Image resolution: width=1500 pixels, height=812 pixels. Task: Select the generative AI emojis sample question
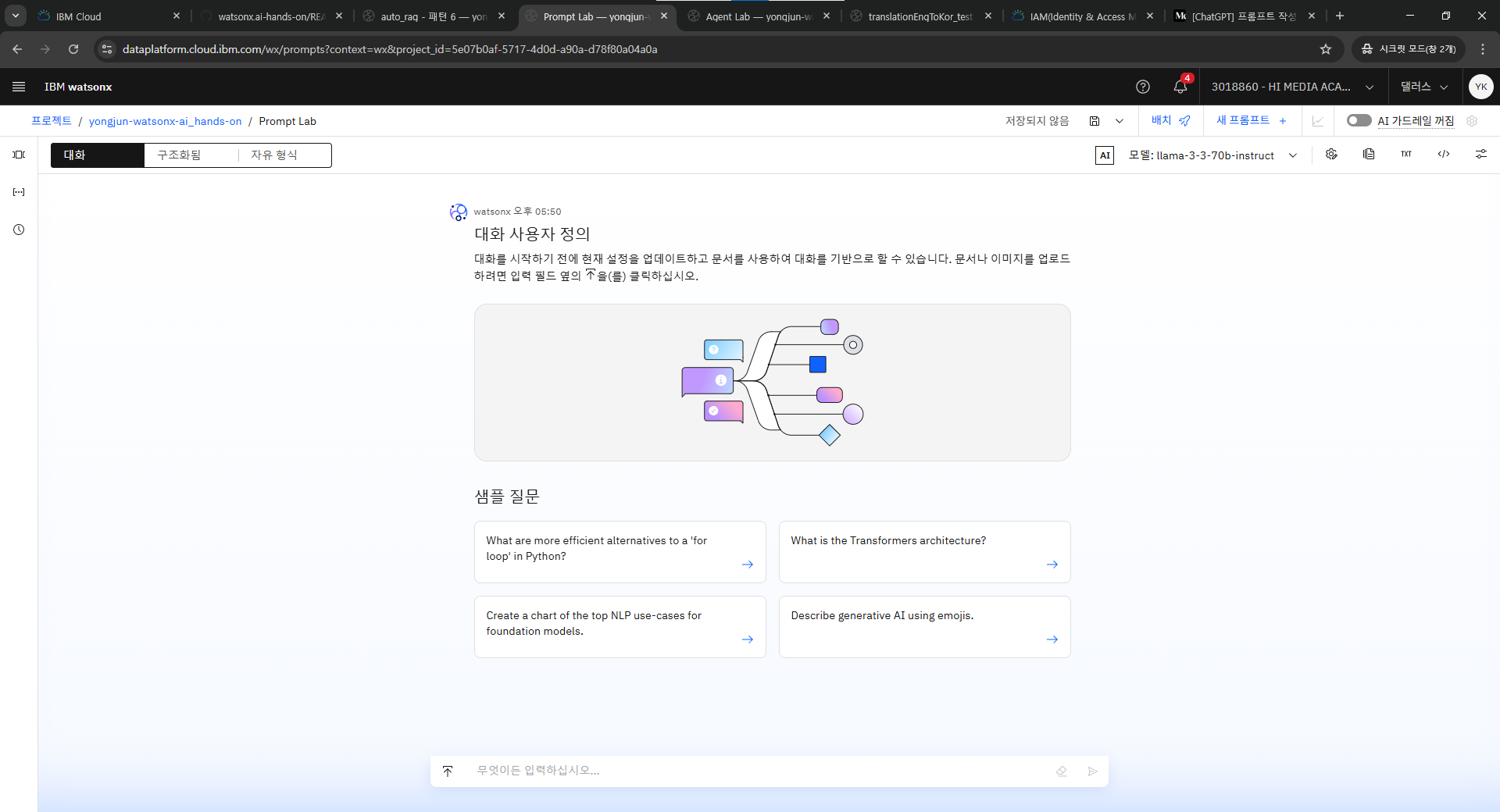point(924,627)
